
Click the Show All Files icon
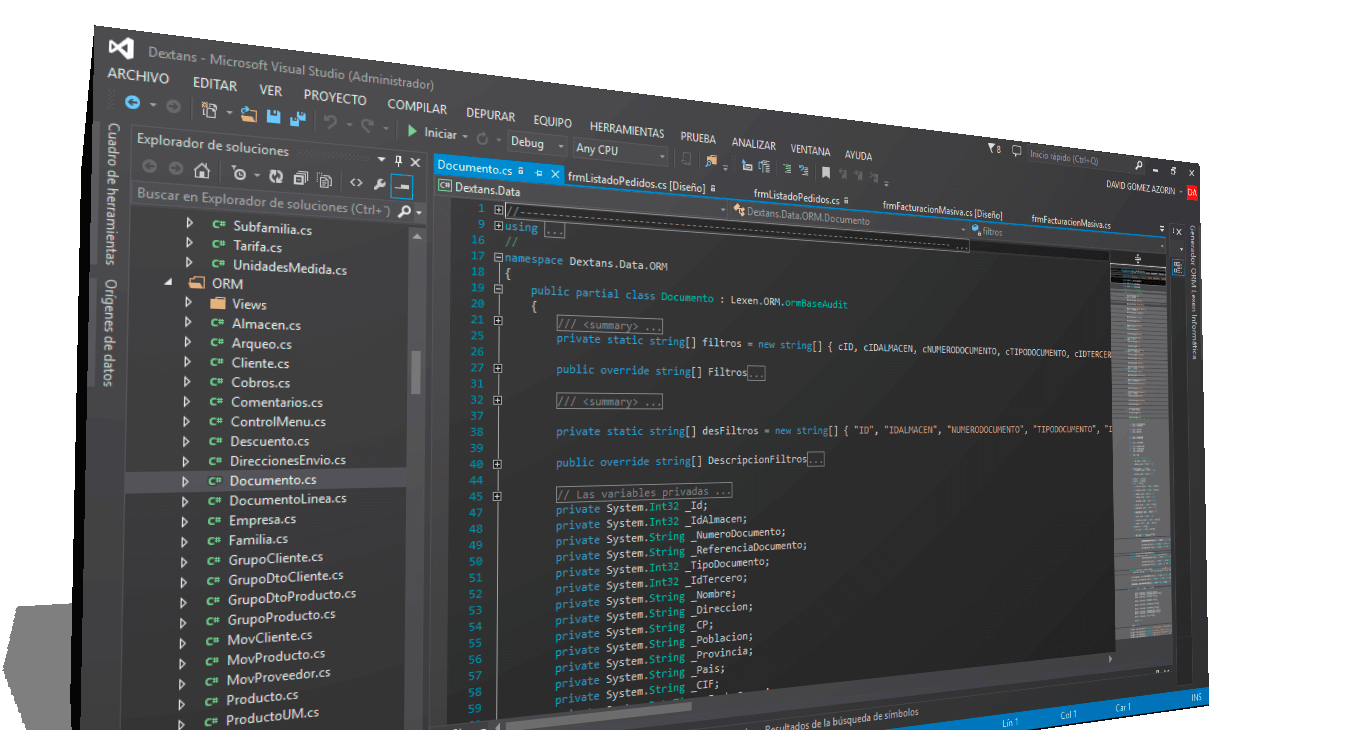(325, 181)
